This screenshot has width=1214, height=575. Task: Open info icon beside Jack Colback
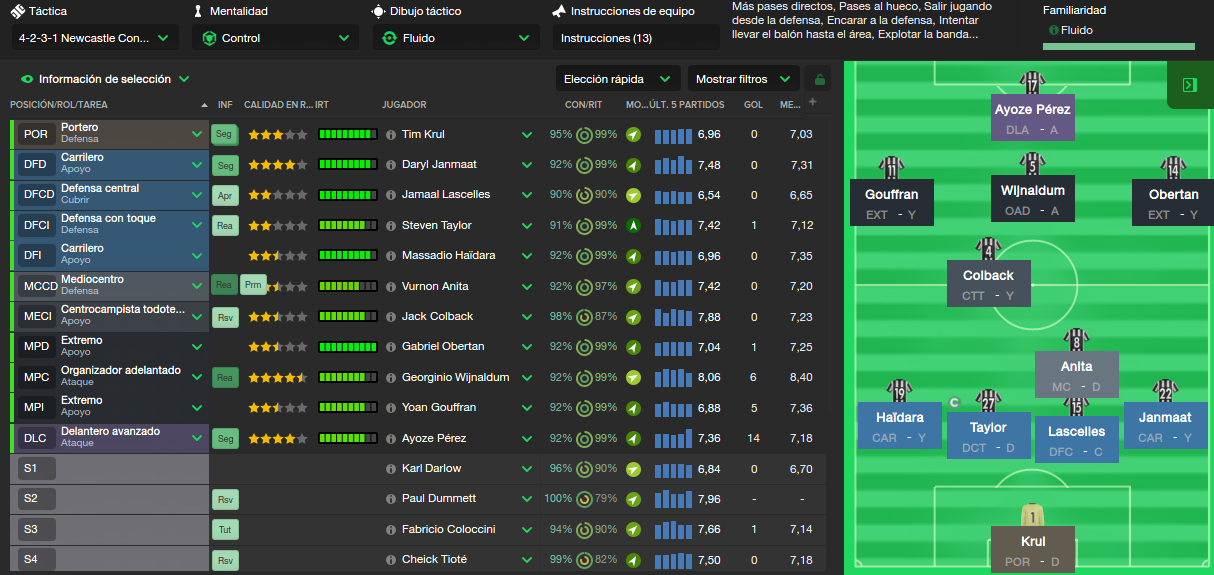391,317
